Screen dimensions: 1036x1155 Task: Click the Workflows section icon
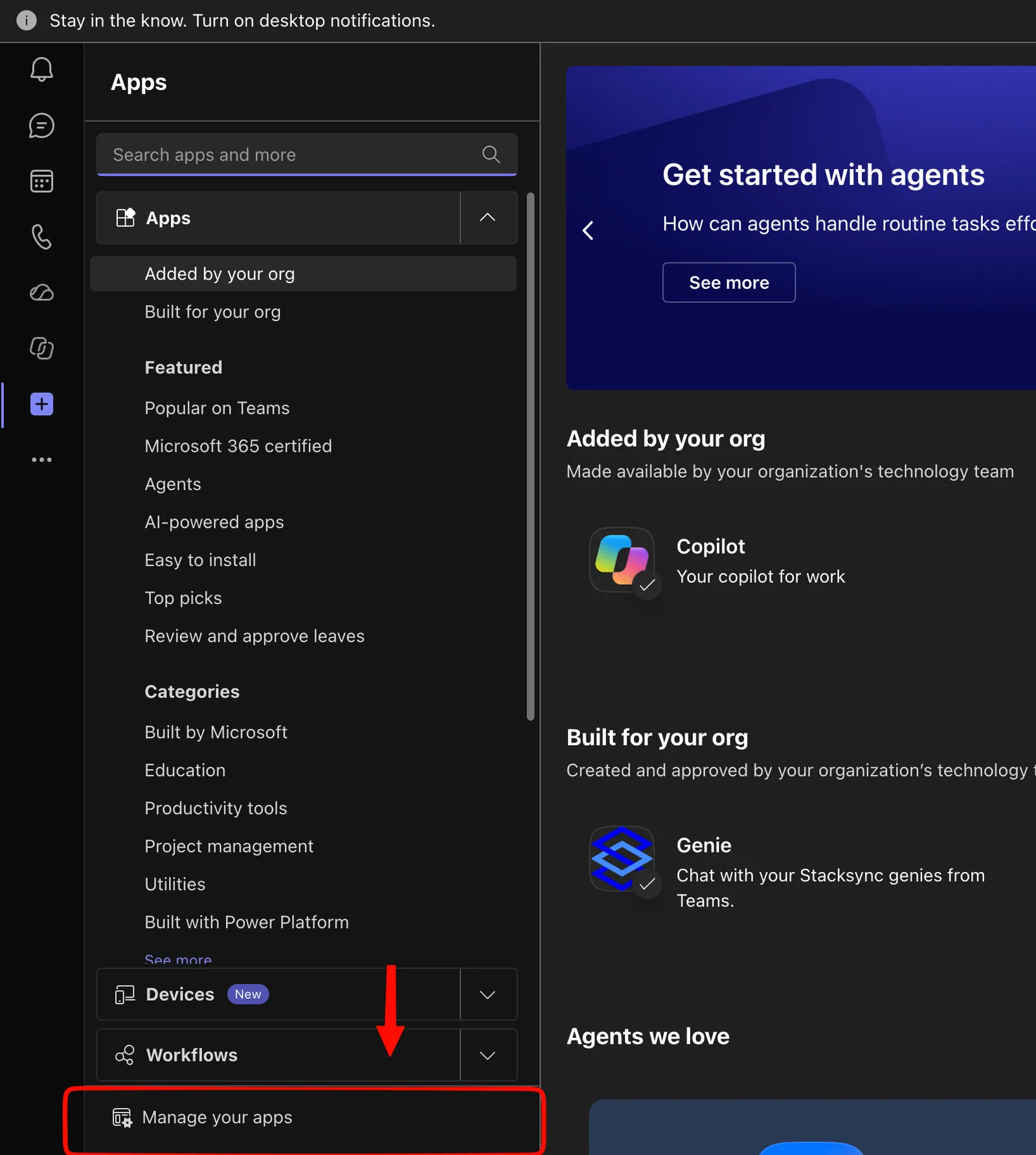(x=124, y=1055)
